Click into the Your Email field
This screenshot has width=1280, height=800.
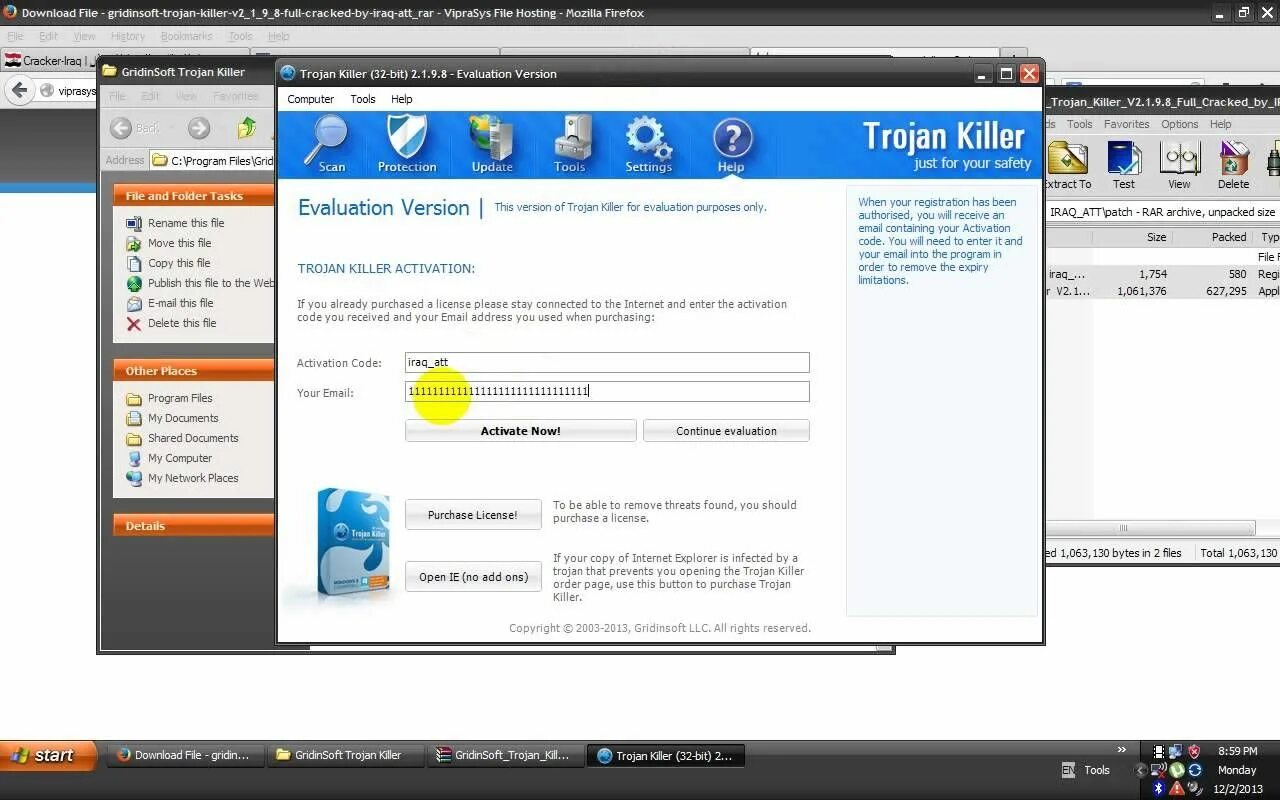[607, 391]
